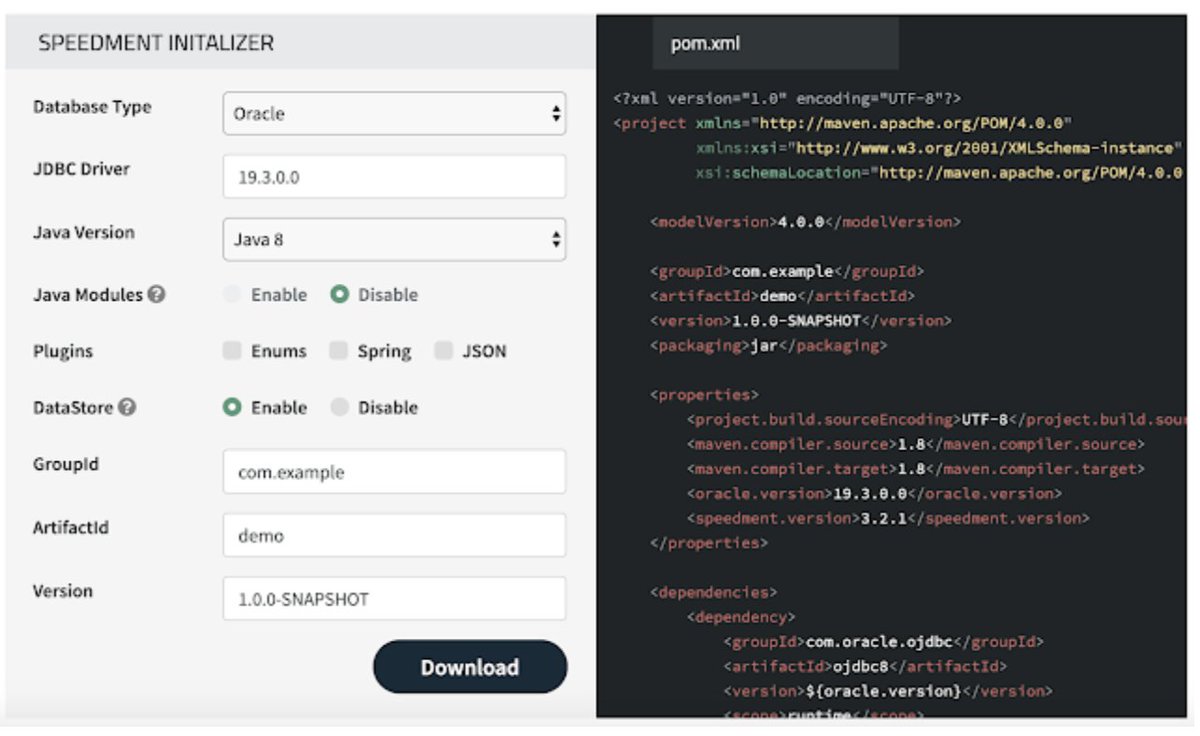
Task: Check the Spring plugin checkbox
Action: coord(337,351)
